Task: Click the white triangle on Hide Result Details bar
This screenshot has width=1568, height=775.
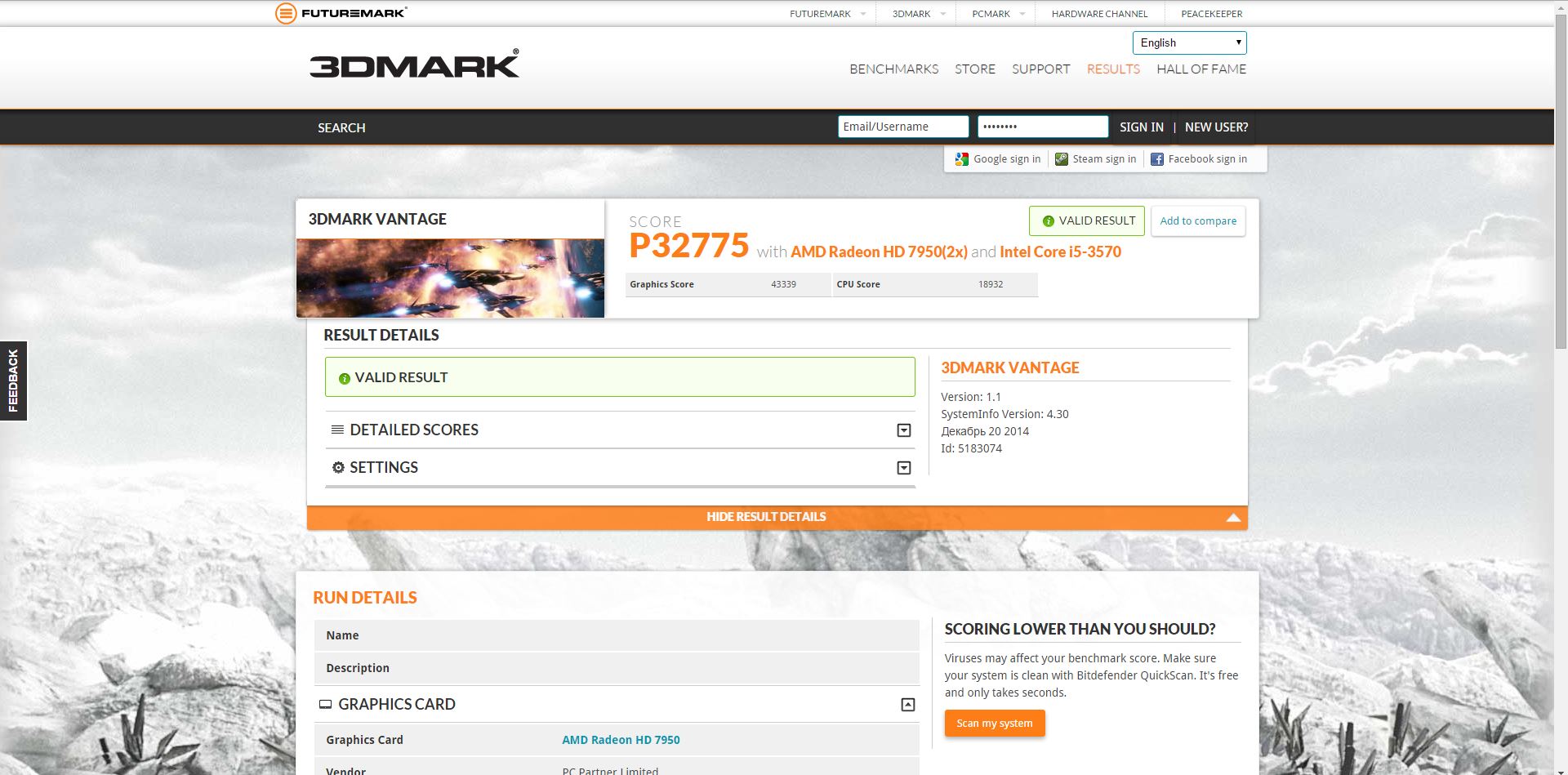Action: 1233,517
